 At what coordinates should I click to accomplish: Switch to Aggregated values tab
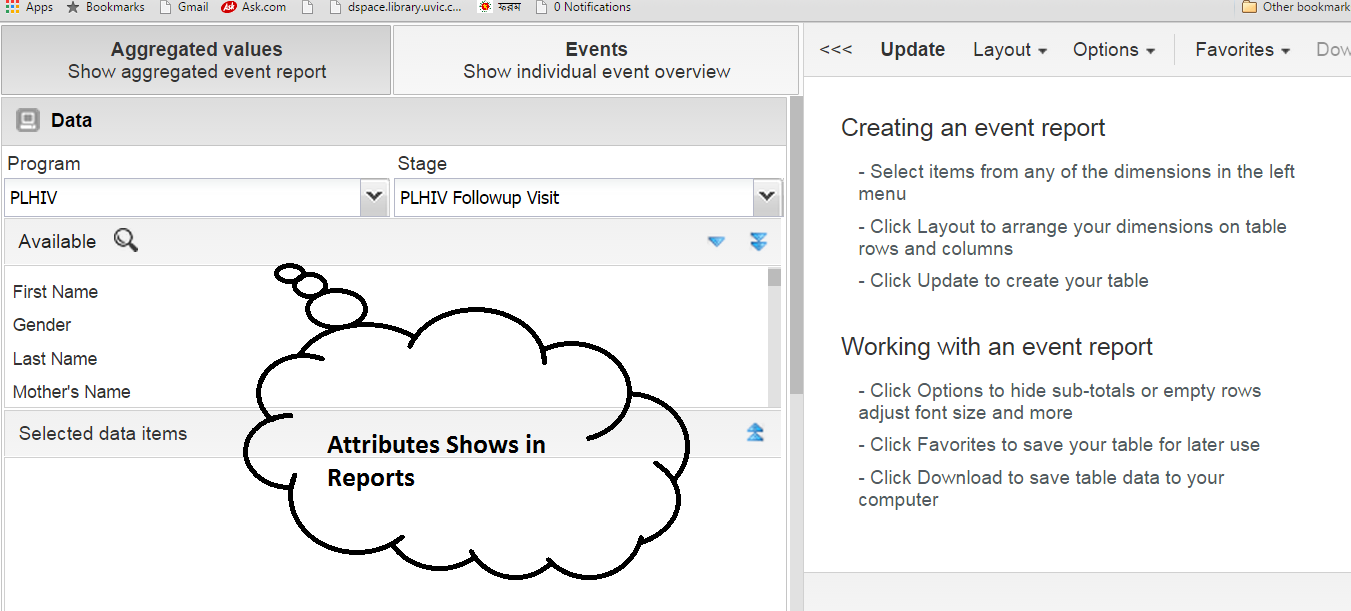[196, 60]
